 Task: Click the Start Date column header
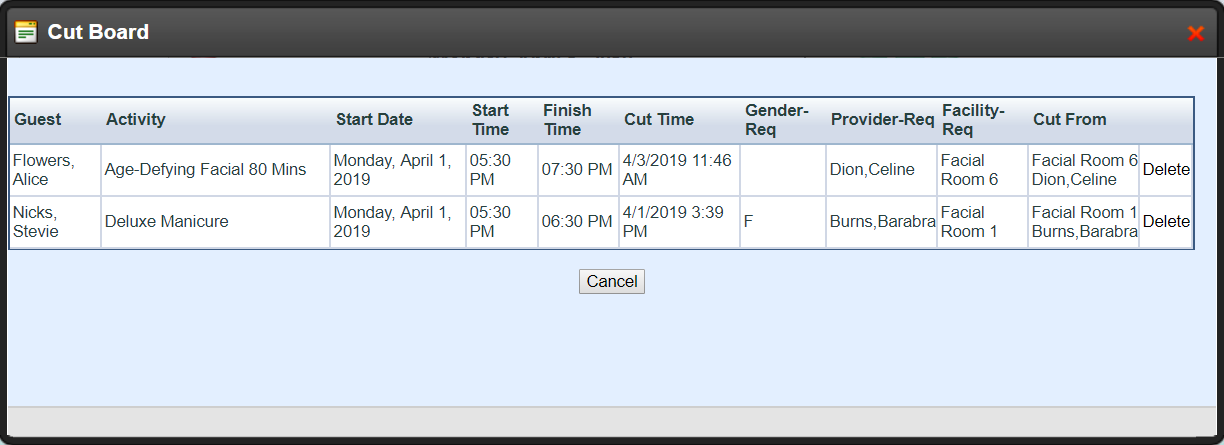click(x=374, y=120)
